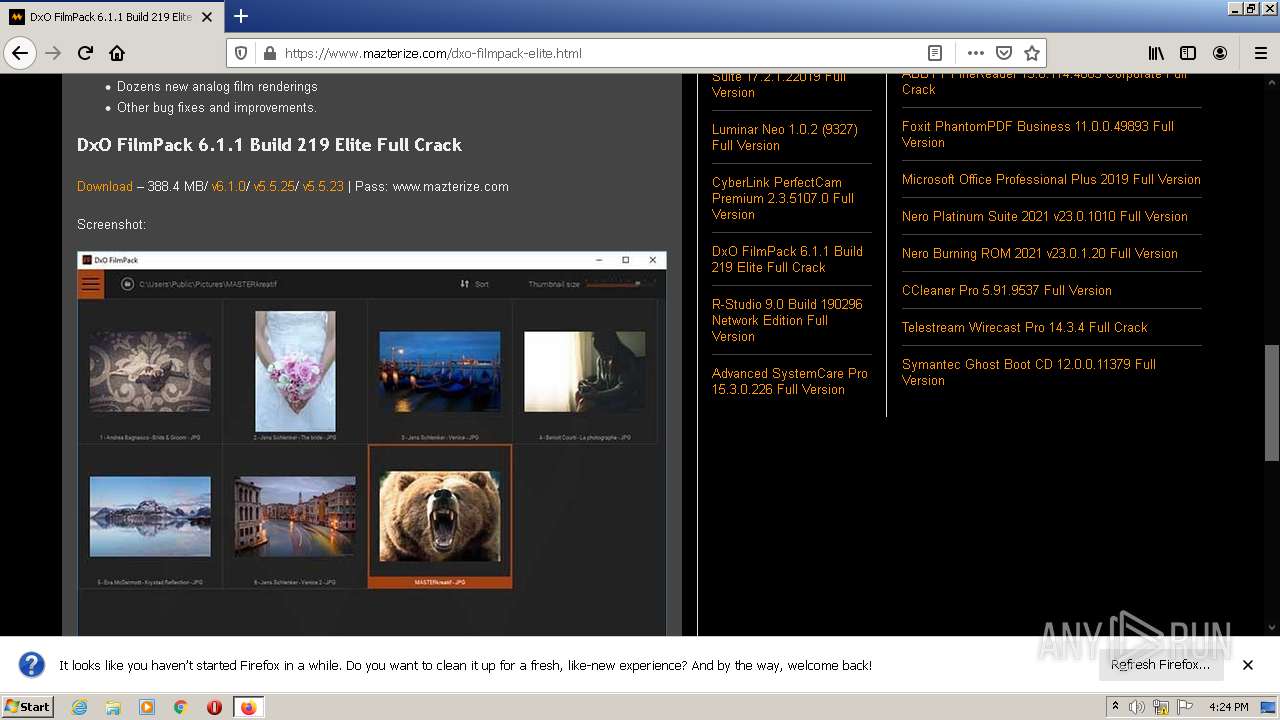1280x720 pixels.
Task: Dismiss the Firefox refresh notification bar
Action: click(1248, 665)
